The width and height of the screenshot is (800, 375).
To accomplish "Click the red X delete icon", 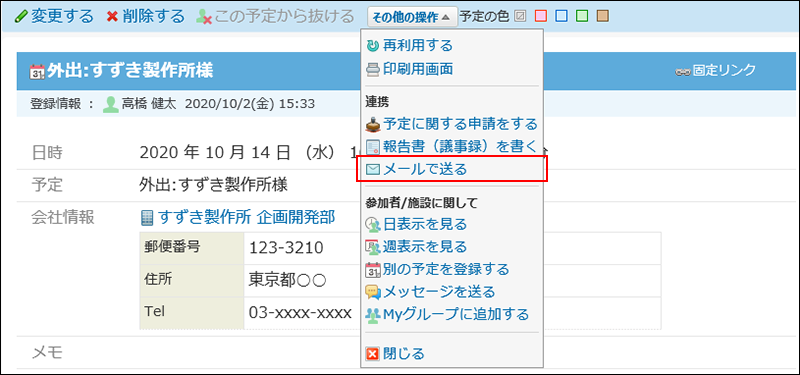I will tap(112, 16).
